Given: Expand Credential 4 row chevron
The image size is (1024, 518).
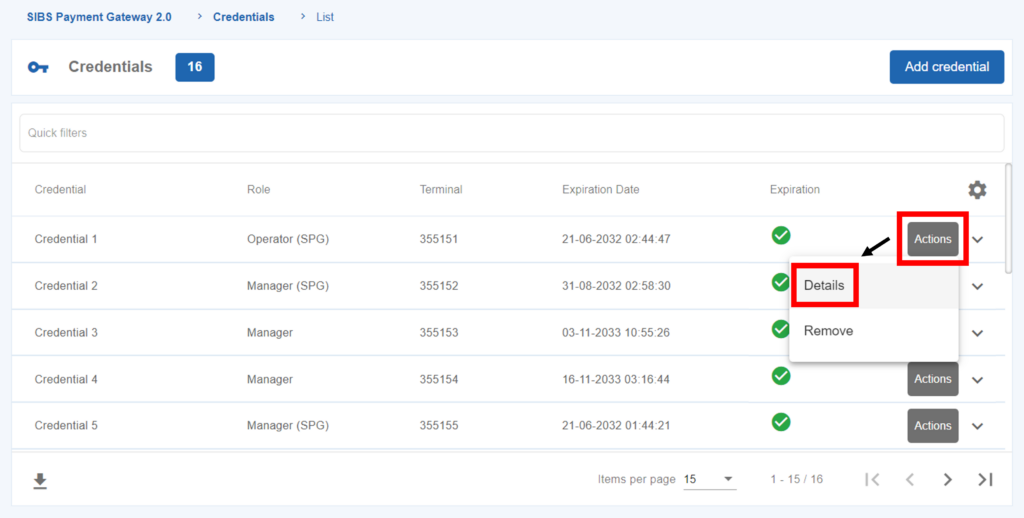Looking at the screenshot, I should [x=978, y=380].
